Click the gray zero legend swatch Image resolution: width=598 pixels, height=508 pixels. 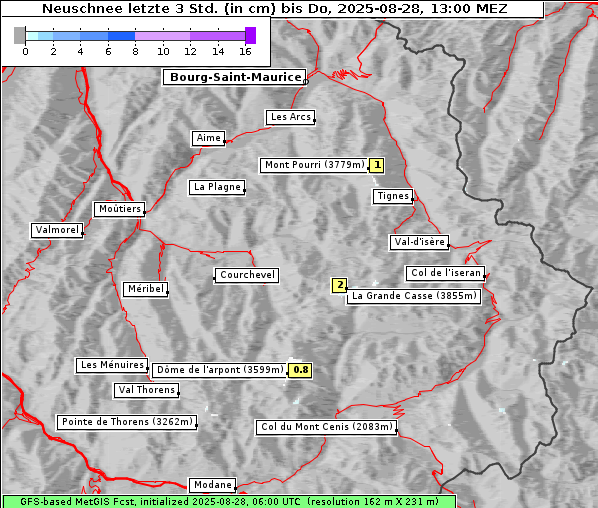click(x=19, y=35)
